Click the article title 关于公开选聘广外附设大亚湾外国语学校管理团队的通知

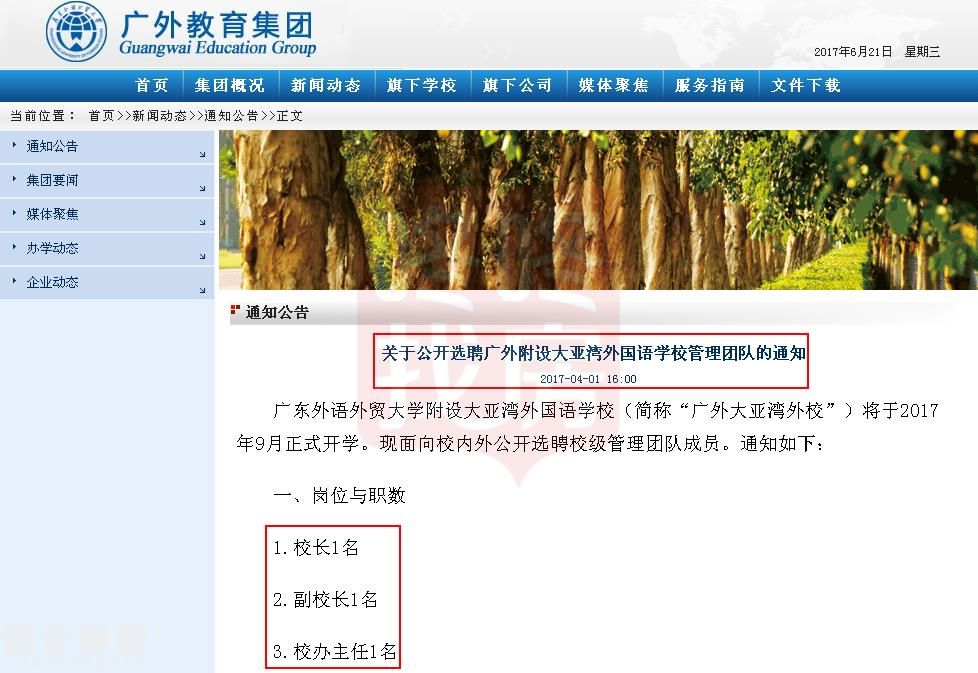point(593,354)
